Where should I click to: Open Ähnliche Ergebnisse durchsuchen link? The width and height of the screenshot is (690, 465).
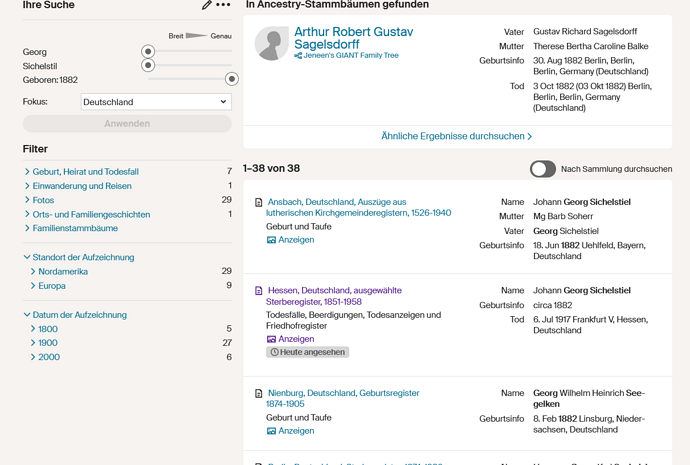coord(457,136)
